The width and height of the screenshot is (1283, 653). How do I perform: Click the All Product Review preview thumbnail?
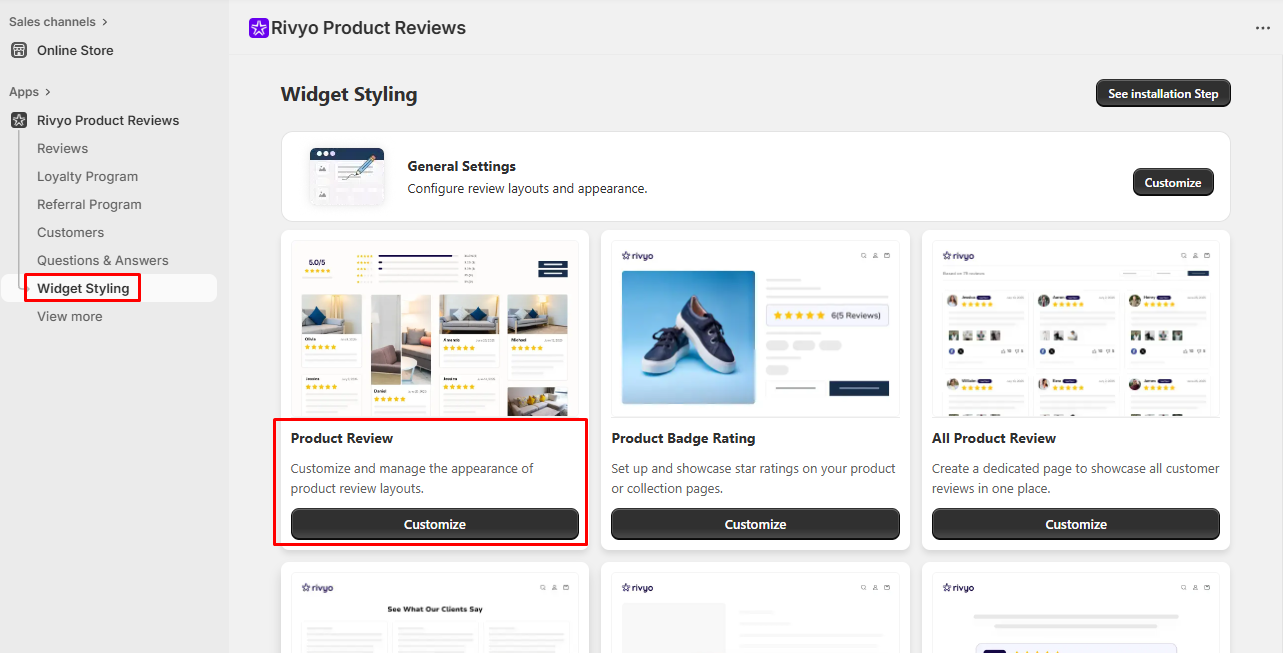1076,328
